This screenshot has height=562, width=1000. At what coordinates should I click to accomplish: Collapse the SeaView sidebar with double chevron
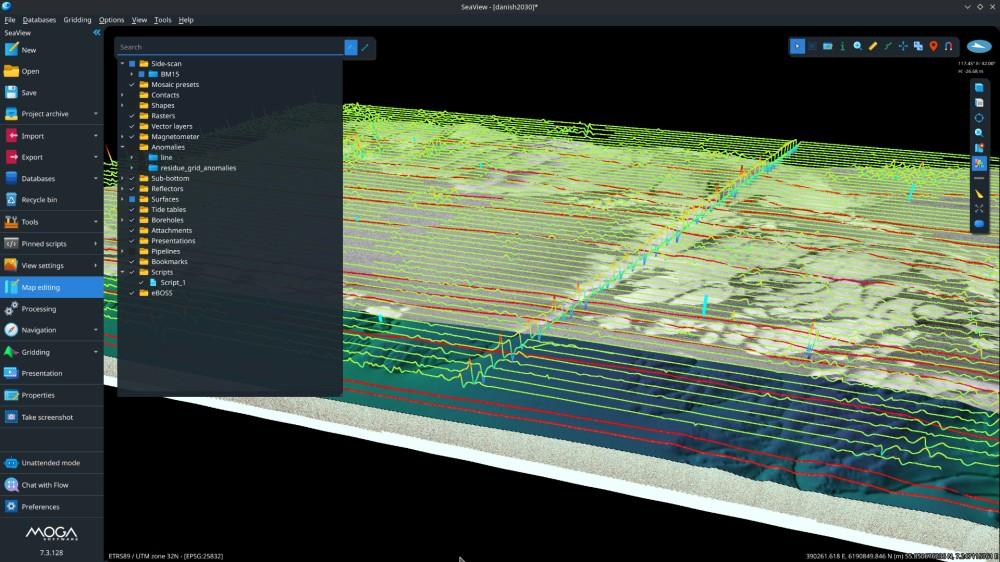tap(96, 33)
